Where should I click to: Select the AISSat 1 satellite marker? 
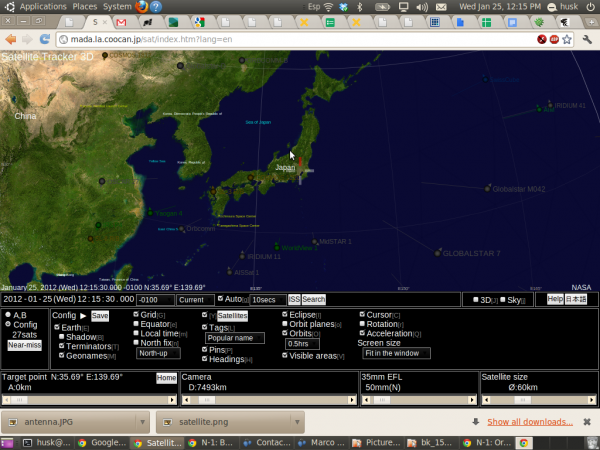coord(229,272)
